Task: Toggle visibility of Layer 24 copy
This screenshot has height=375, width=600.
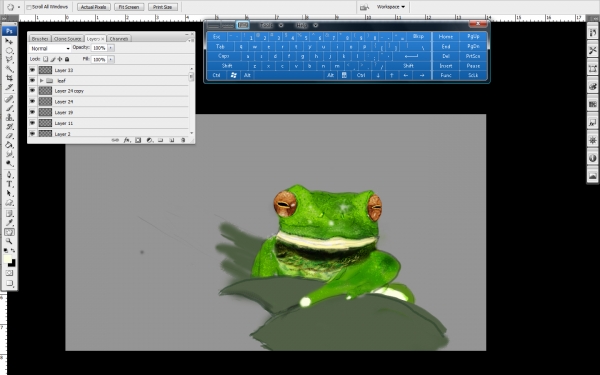Action: 32,91
